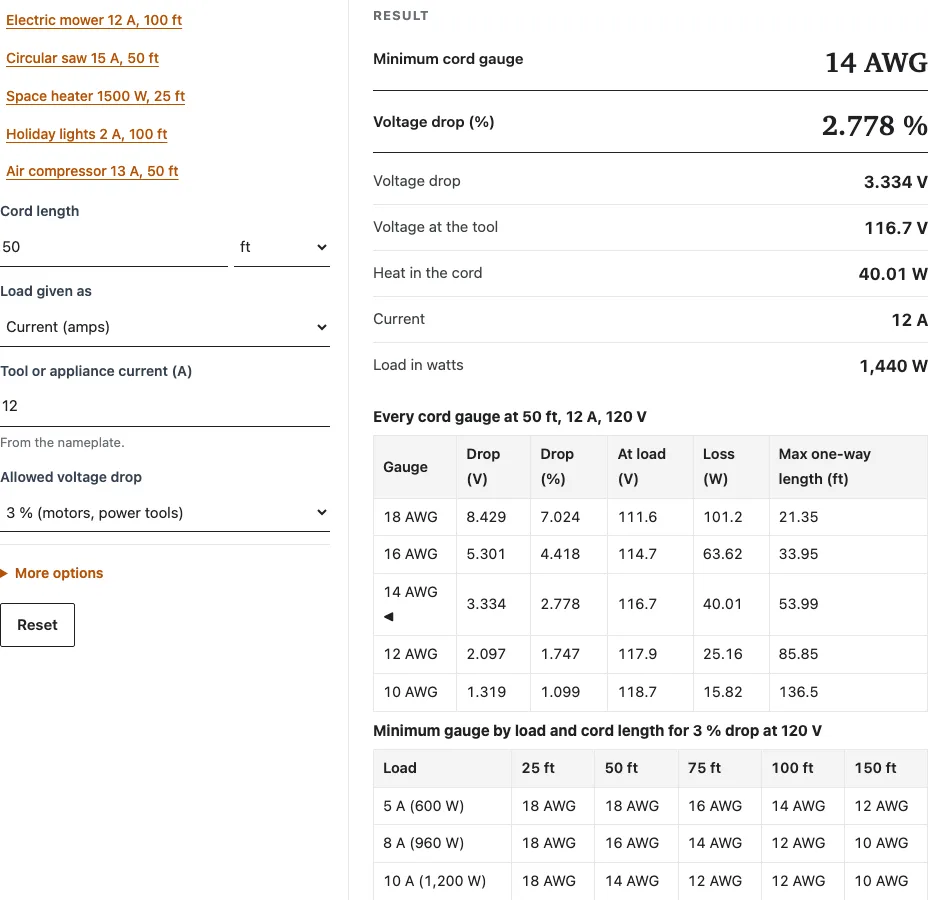Expand the More options section
This screenshot has width=928, height=900.
[x=52, y=573]
